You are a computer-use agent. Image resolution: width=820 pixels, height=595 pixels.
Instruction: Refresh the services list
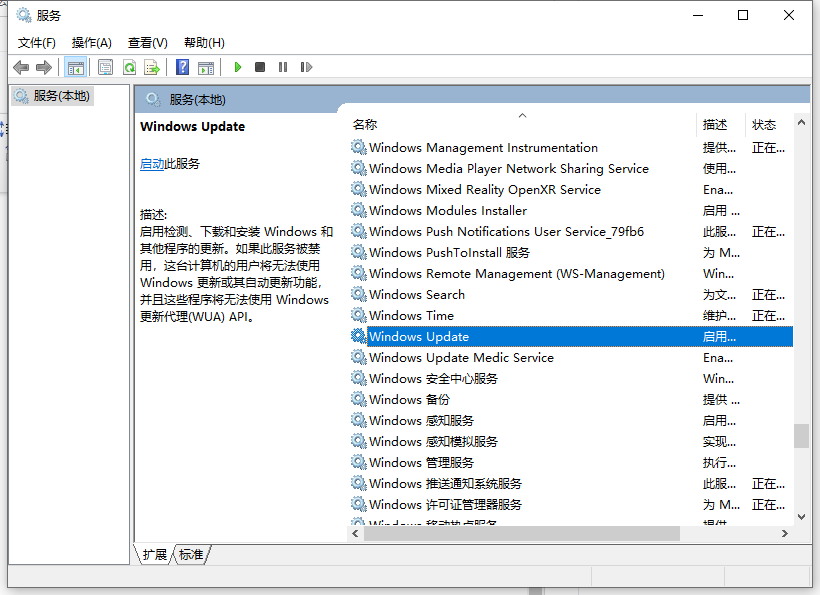pos(129,66)
